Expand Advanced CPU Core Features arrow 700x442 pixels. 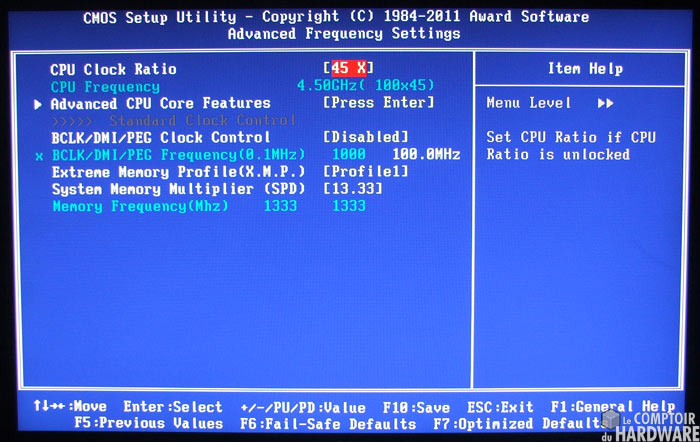tap(38, 104)
